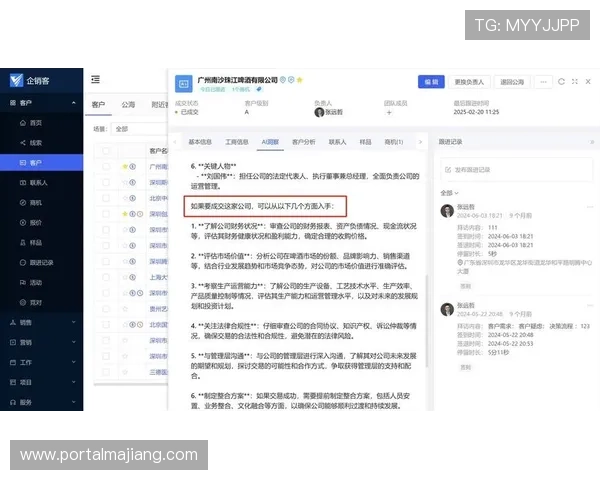Tick the checkbox for the 三德医 row
Screen dimensions: 600x480
click(x=106, y=372)
